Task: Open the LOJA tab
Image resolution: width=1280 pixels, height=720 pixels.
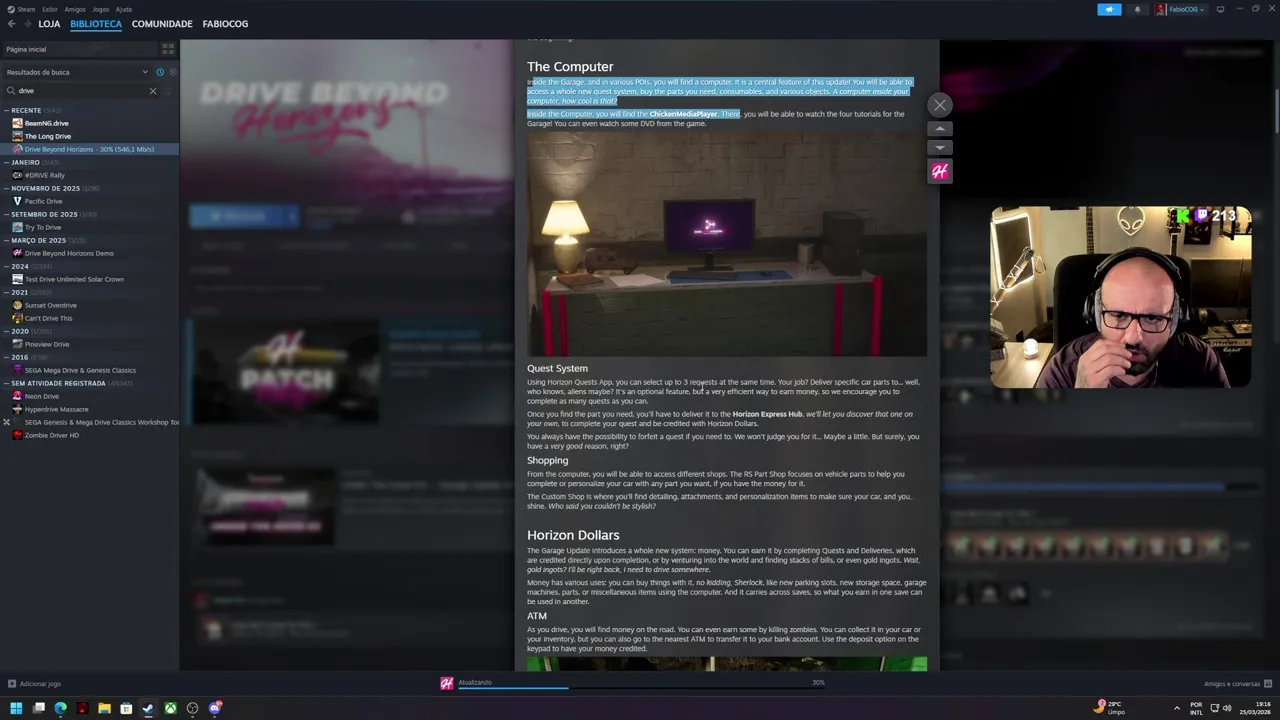Action: coord(49,24)
